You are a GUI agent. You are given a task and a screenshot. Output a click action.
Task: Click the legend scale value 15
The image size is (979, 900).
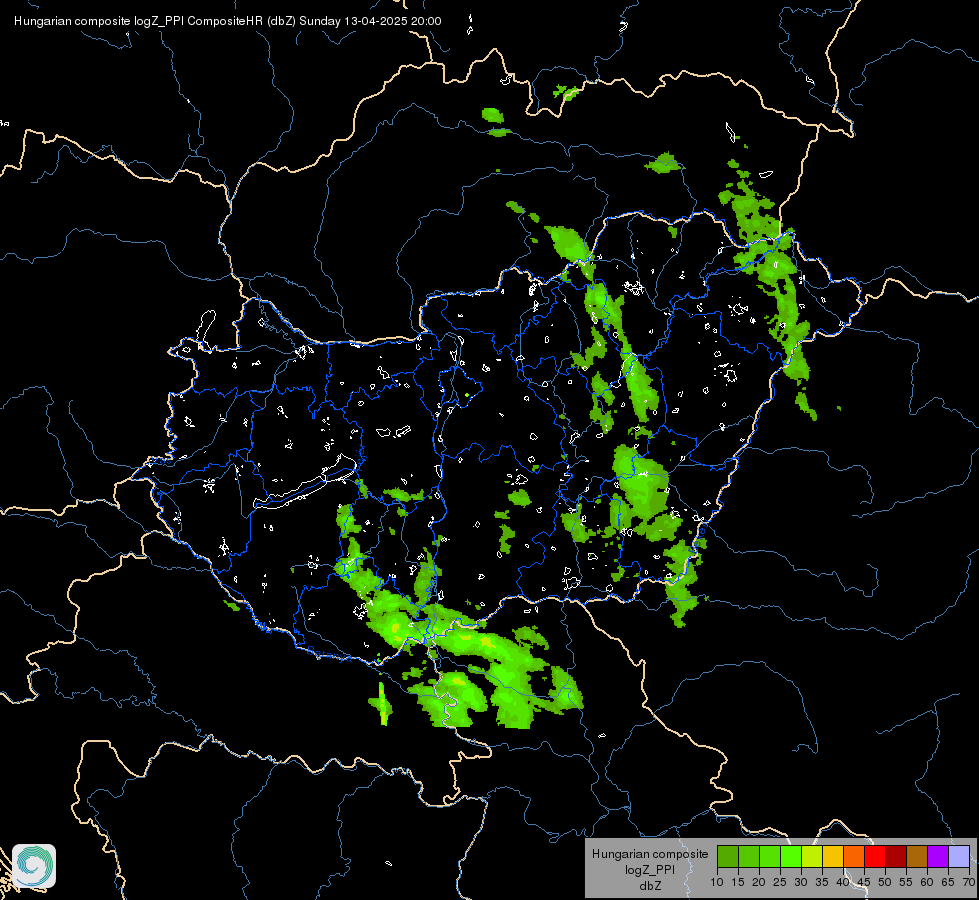click(x=738, y=883)
